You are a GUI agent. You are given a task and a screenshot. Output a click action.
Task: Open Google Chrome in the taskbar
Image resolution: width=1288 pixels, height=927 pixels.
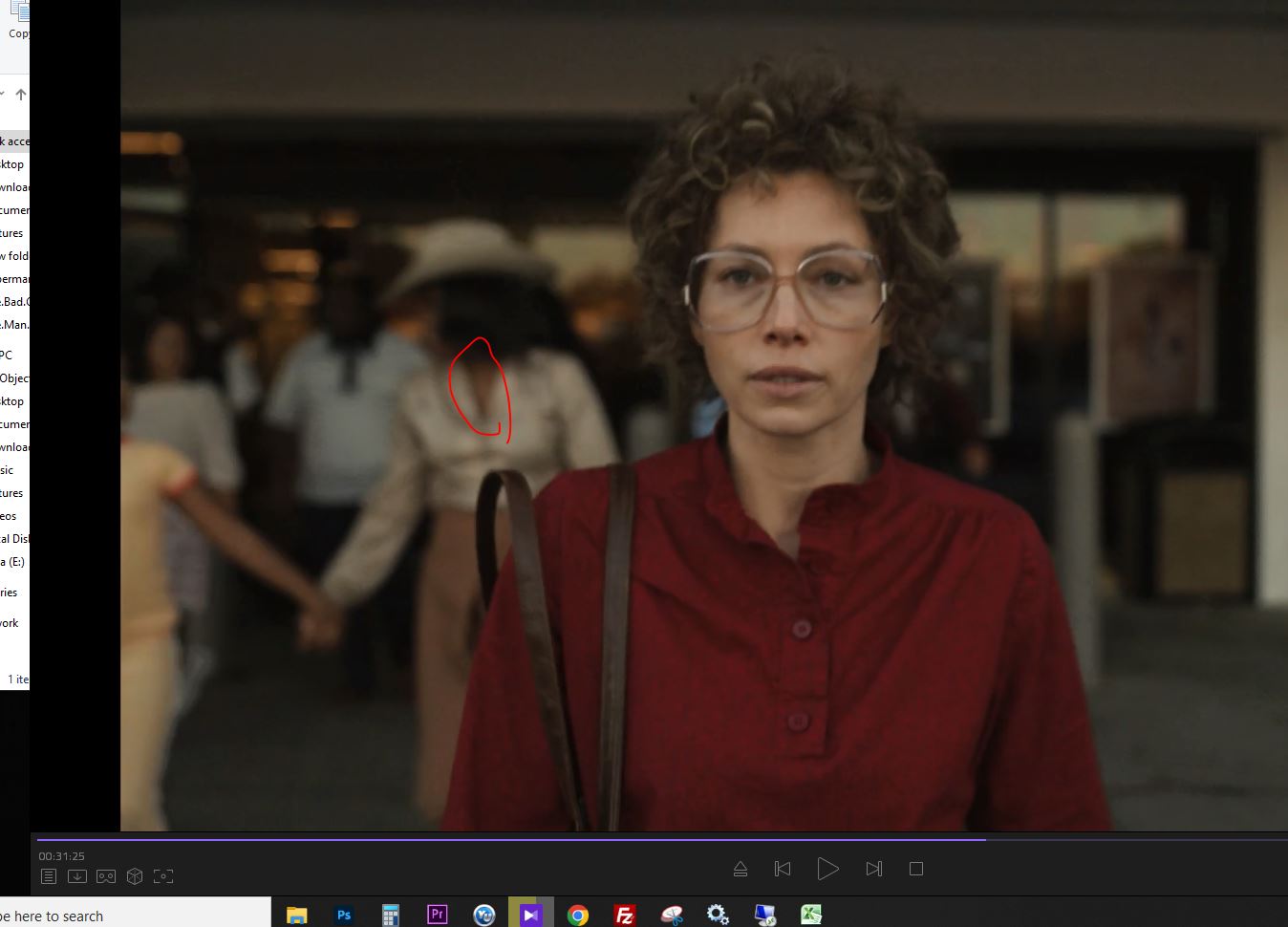click(x=577, y=915)
